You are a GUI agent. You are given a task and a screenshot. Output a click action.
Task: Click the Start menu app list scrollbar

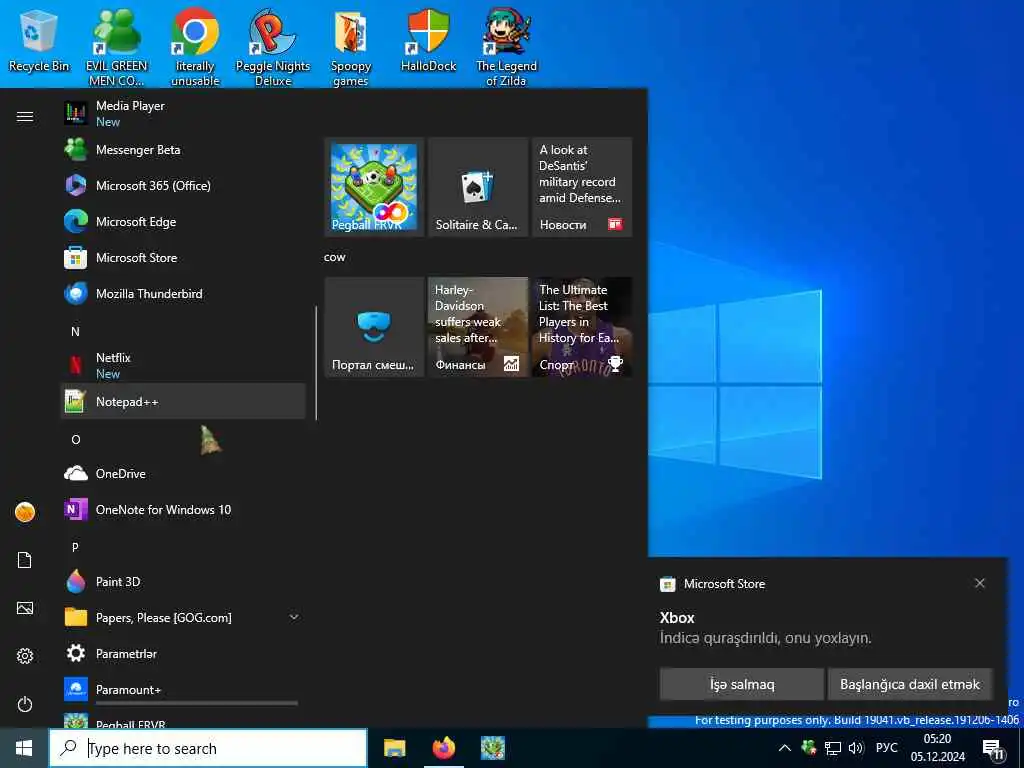point(316,363)
